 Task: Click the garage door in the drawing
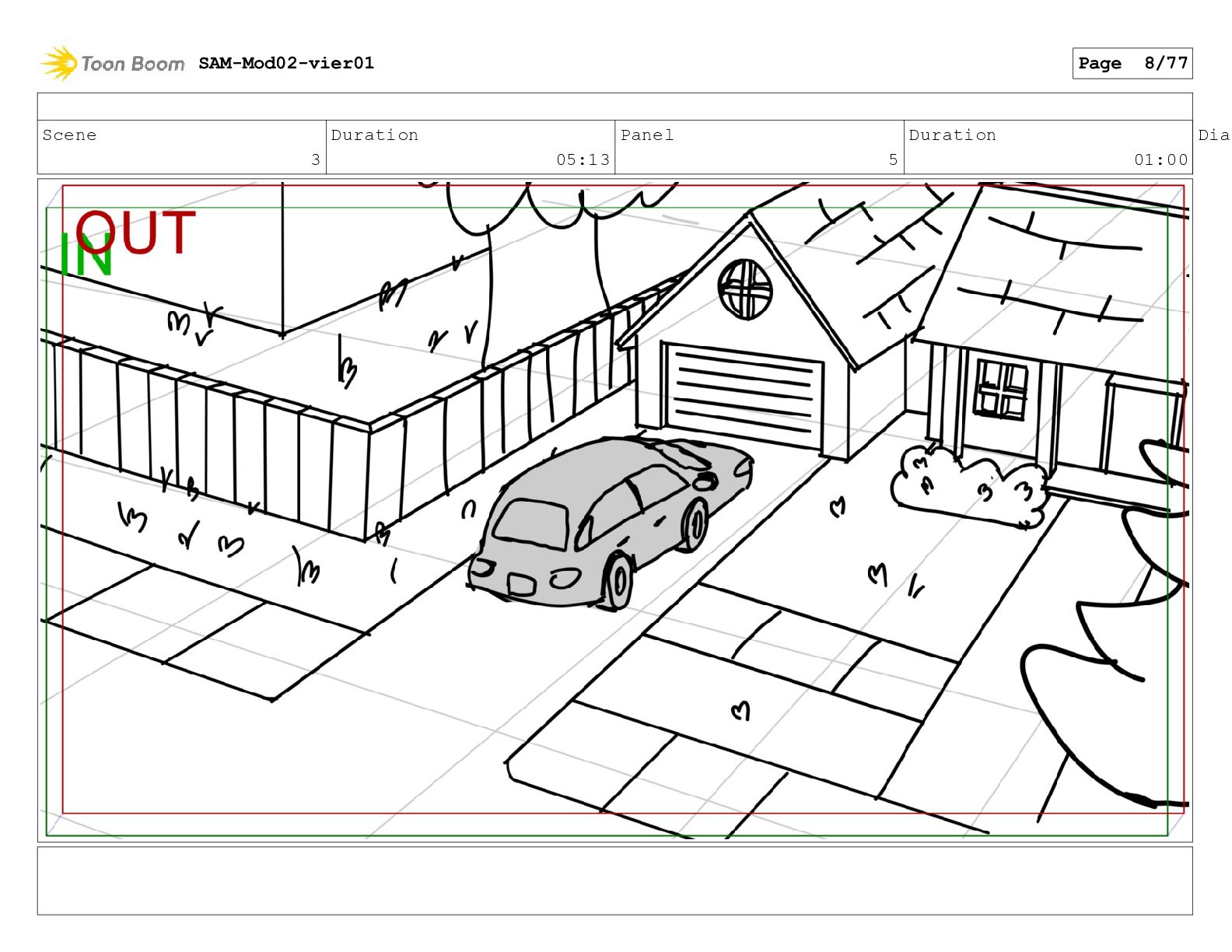point(742,395)
